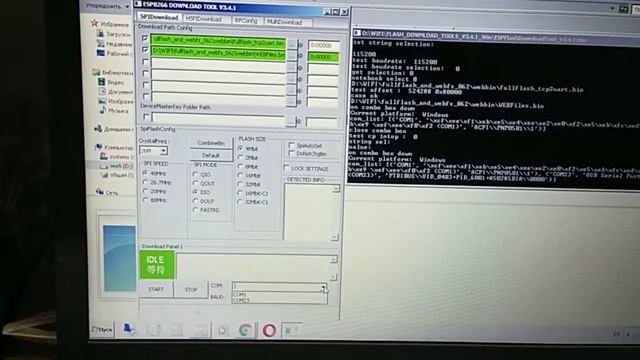Click the ESP8266 Download Tool title bar icon
The image size is (640, 360).
(138, 4)
